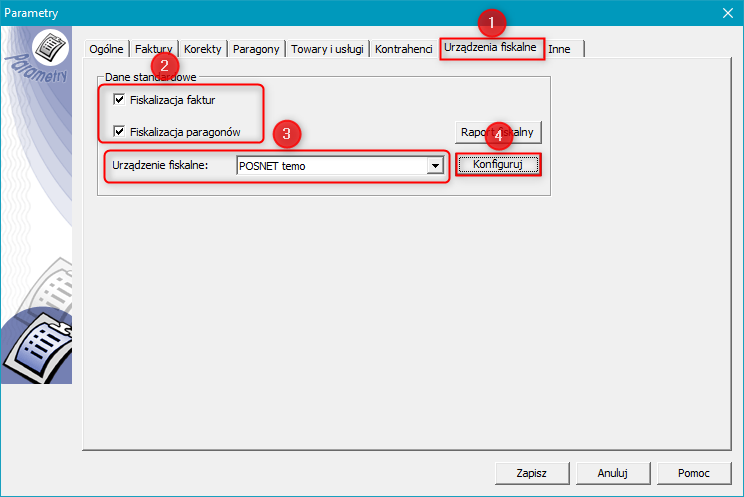Select the Korekty tab
Image resolution: width=744 pixels, height=497 pixels.
tap(203, 49)
